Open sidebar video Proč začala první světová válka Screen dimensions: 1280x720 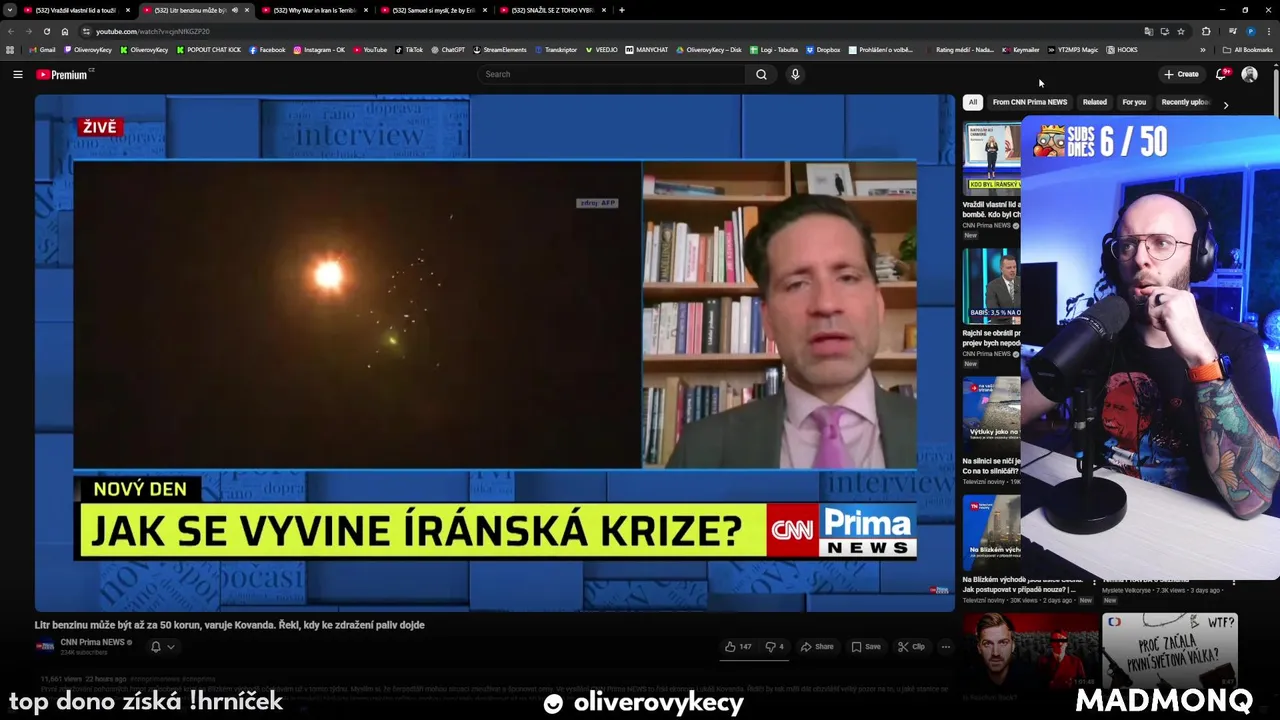tap(1170, 650)
